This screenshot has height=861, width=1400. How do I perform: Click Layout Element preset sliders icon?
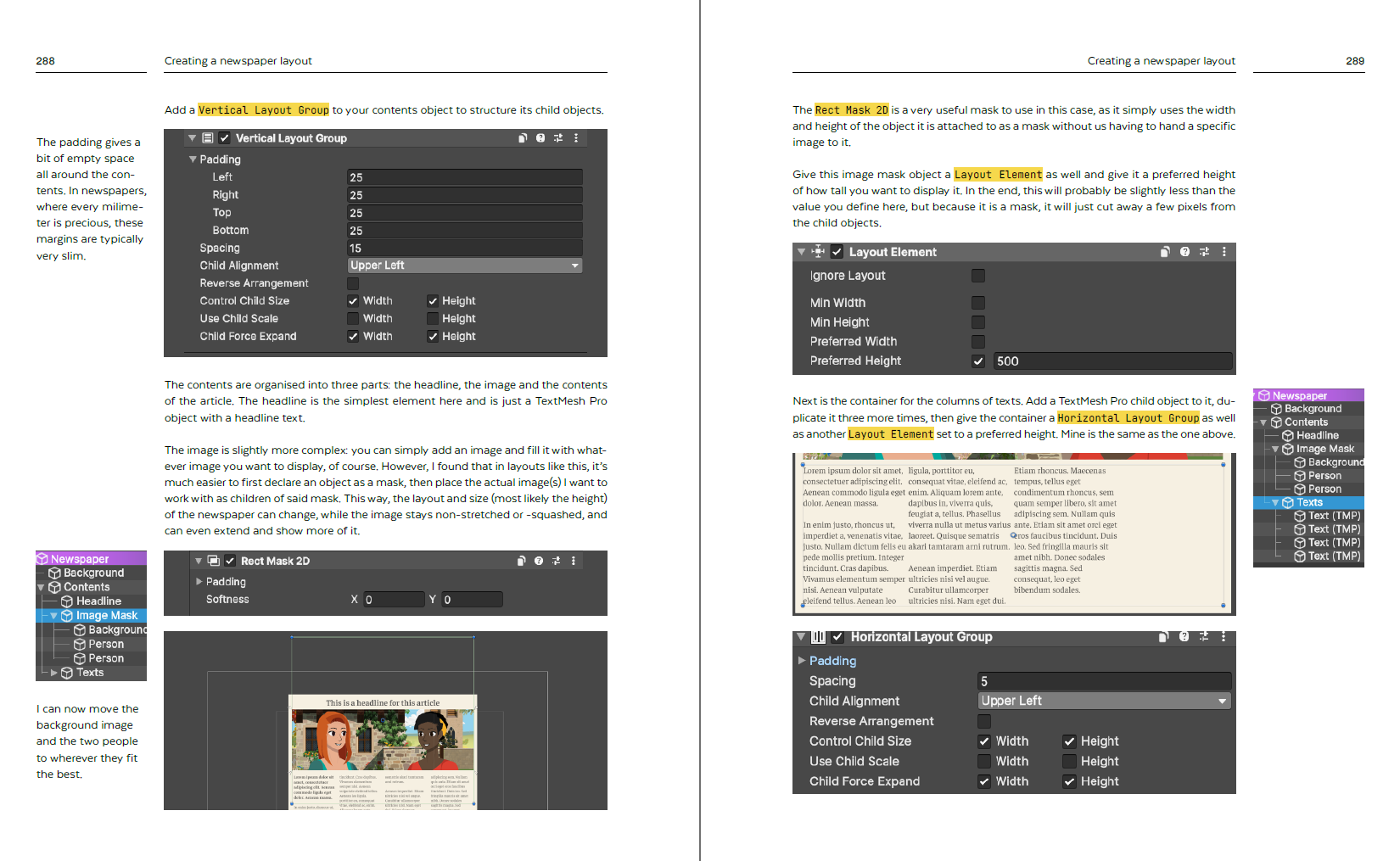point(1204,252)
